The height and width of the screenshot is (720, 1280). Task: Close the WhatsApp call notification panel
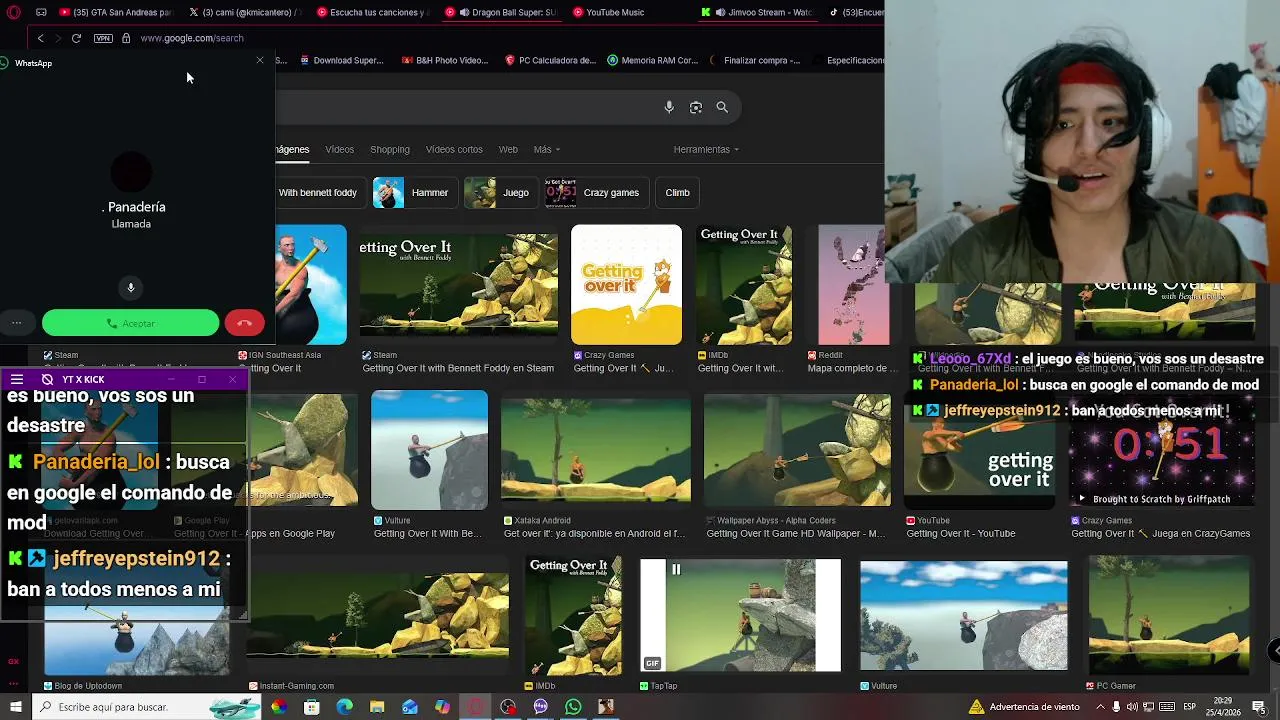point(260,61)
